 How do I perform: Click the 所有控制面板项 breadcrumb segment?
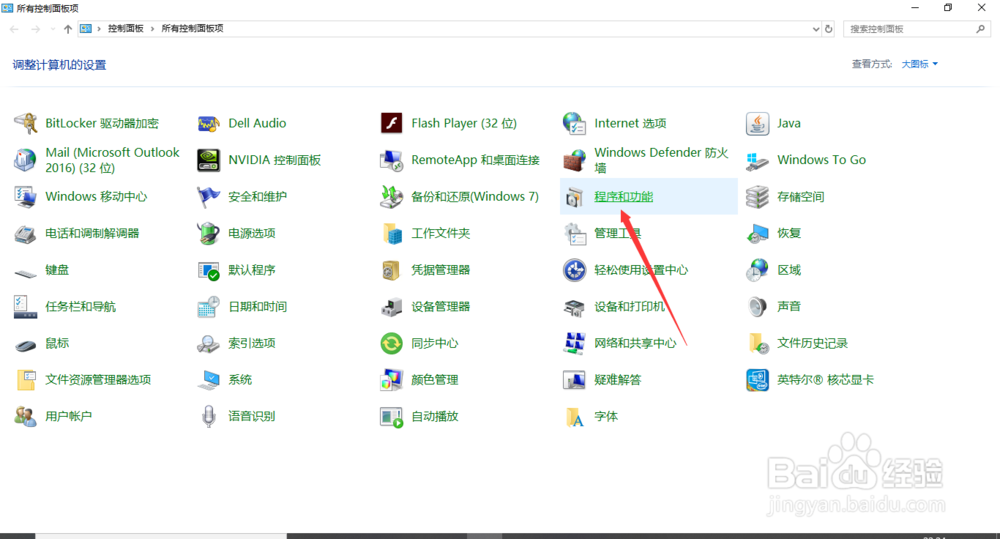(x=192, y=29)
